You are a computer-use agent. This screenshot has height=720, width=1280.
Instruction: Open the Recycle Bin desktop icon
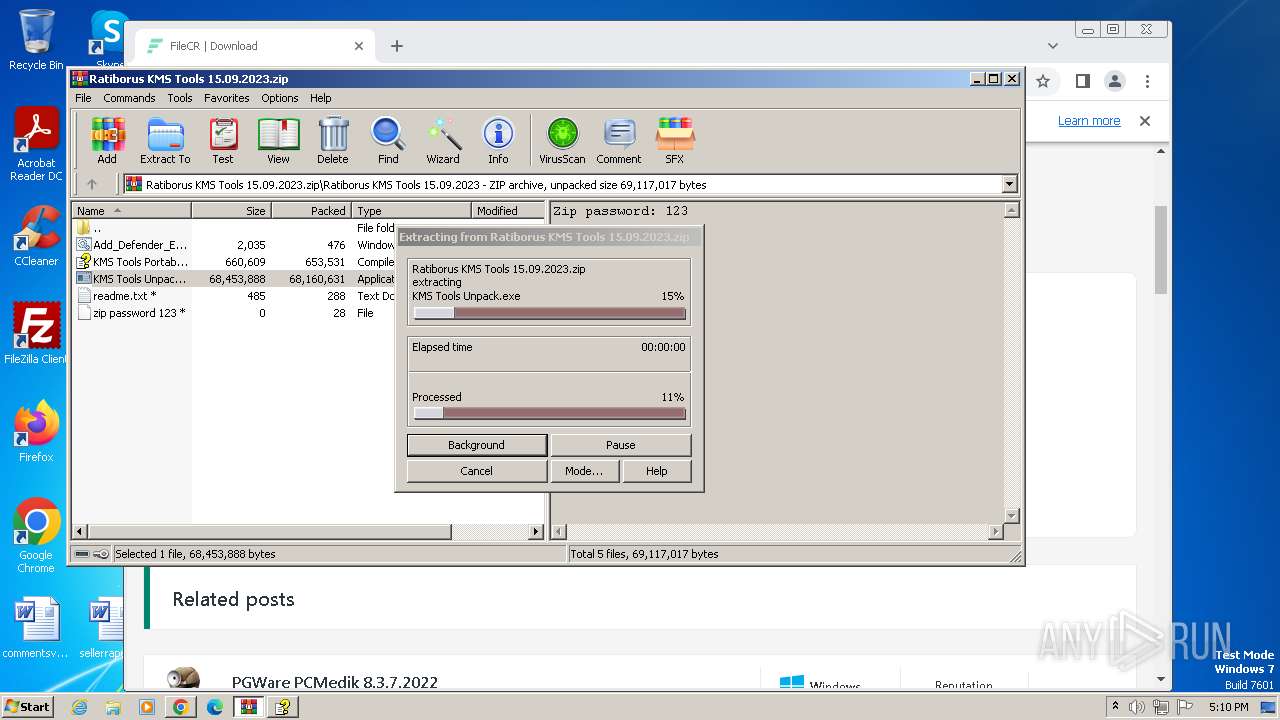36,40
